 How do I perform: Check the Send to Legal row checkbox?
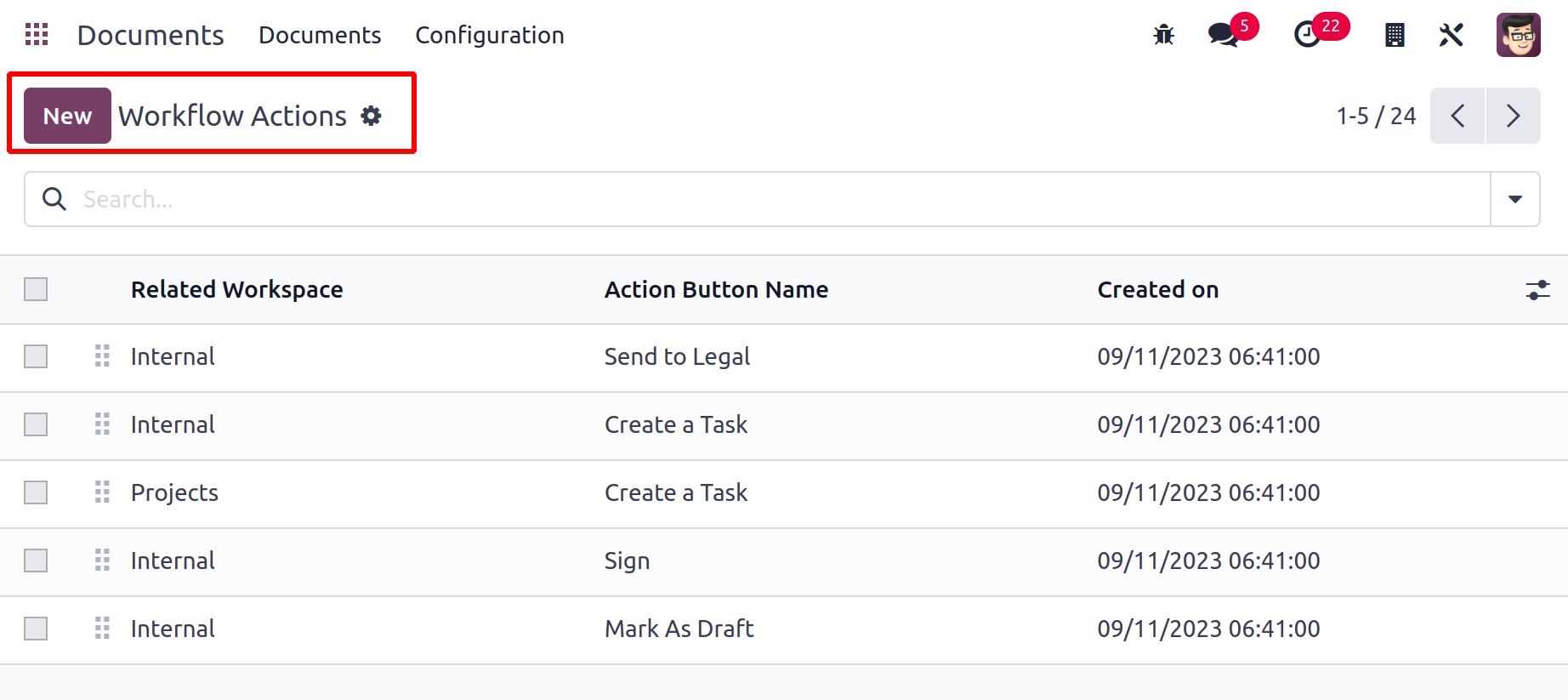point(36,356)
